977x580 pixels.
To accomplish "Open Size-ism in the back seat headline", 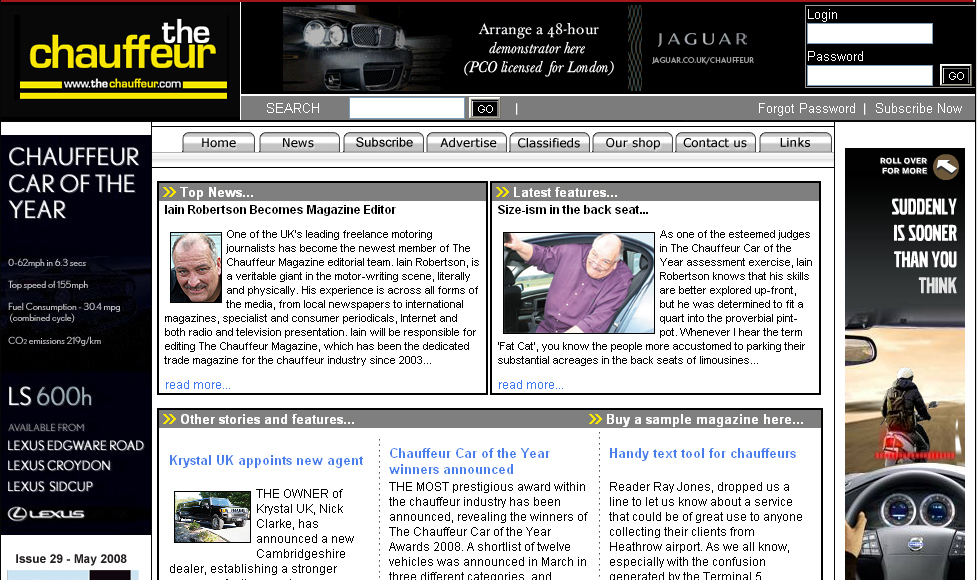I will coord(573,210).
